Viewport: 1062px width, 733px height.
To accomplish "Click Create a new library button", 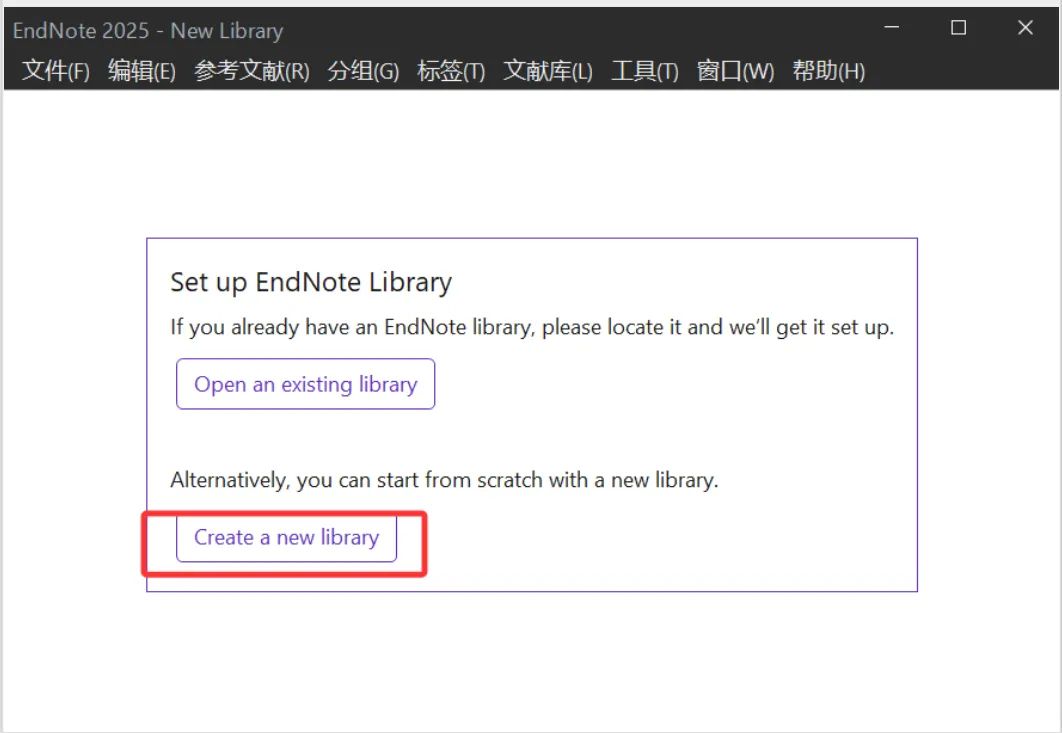I will coord(286,538).
